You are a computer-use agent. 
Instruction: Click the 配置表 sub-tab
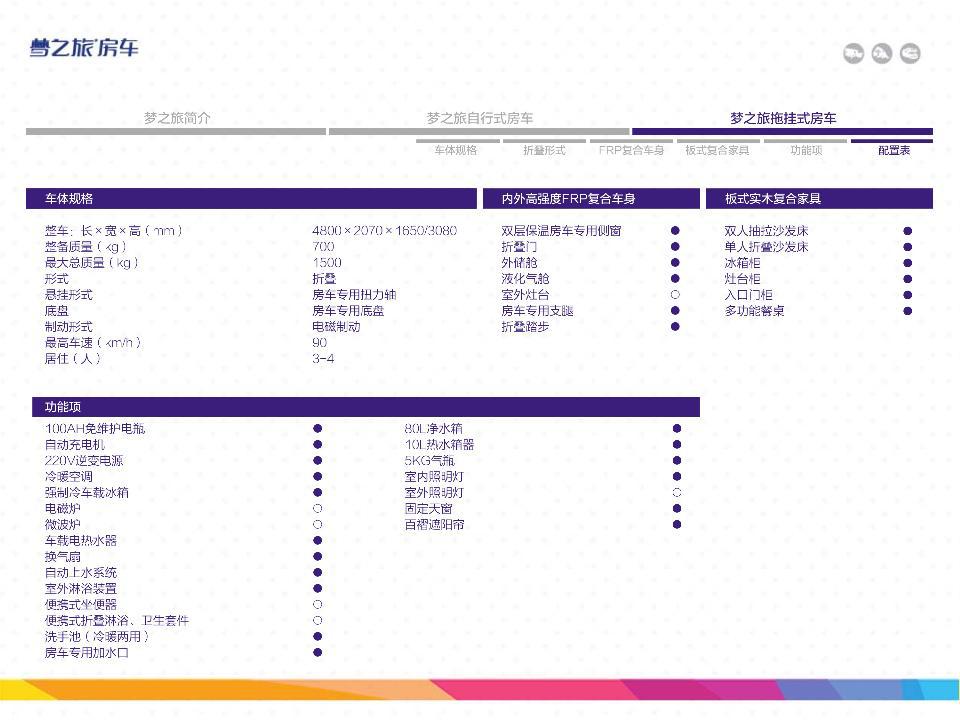[x=893, y=150]
